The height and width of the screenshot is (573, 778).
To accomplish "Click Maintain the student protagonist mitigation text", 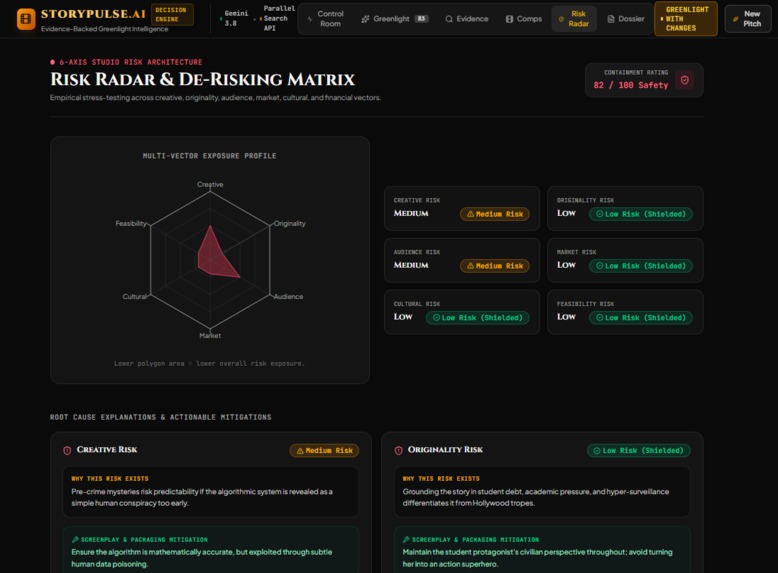I will [537, 558].
